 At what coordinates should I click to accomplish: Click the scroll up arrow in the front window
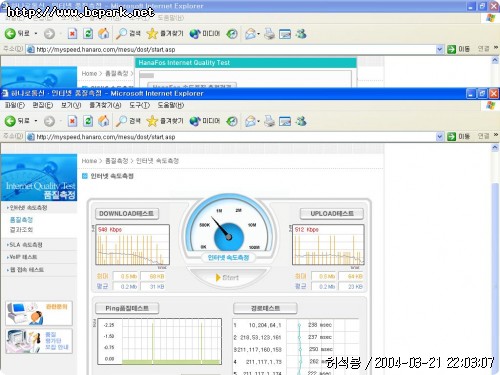point(495,147)
